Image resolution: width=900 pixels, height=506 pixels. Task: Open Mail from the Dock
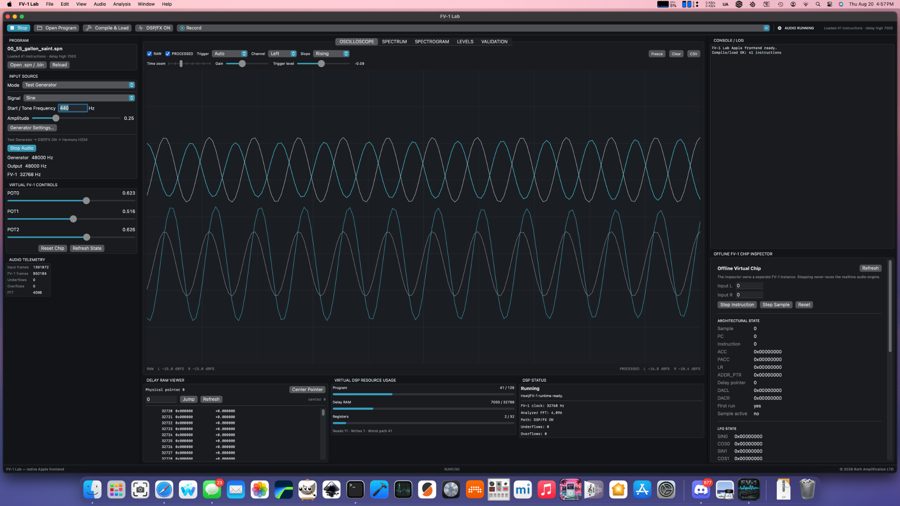(236, 489)
